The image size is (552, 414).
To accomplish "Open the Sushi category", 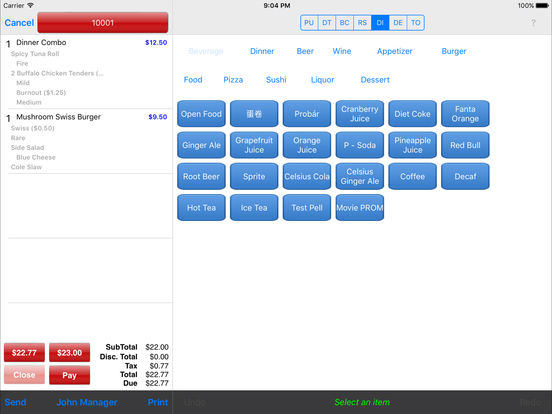I will pyautogui.click(x=276, y=80).
